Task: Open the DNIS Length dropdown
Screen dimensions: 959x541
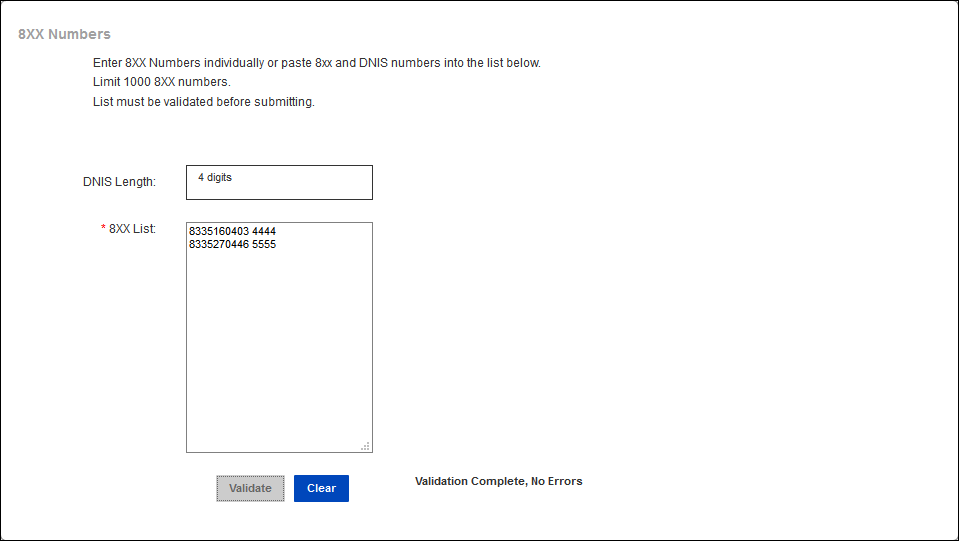Action: point(280,182)
